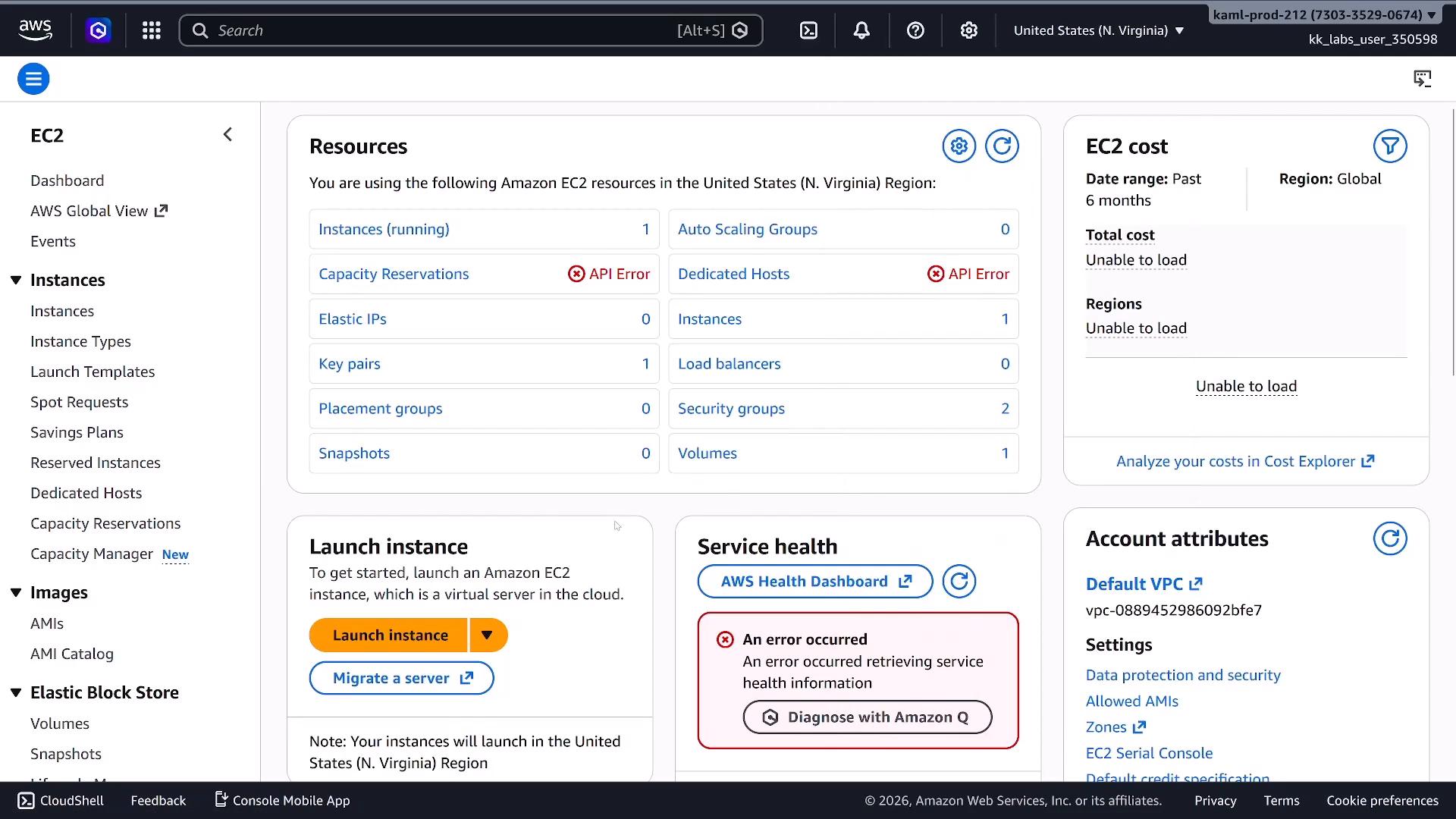This screenshot has height=819, width=1456.
Task: Refresh the Service health panel
Action: point(959,582)
